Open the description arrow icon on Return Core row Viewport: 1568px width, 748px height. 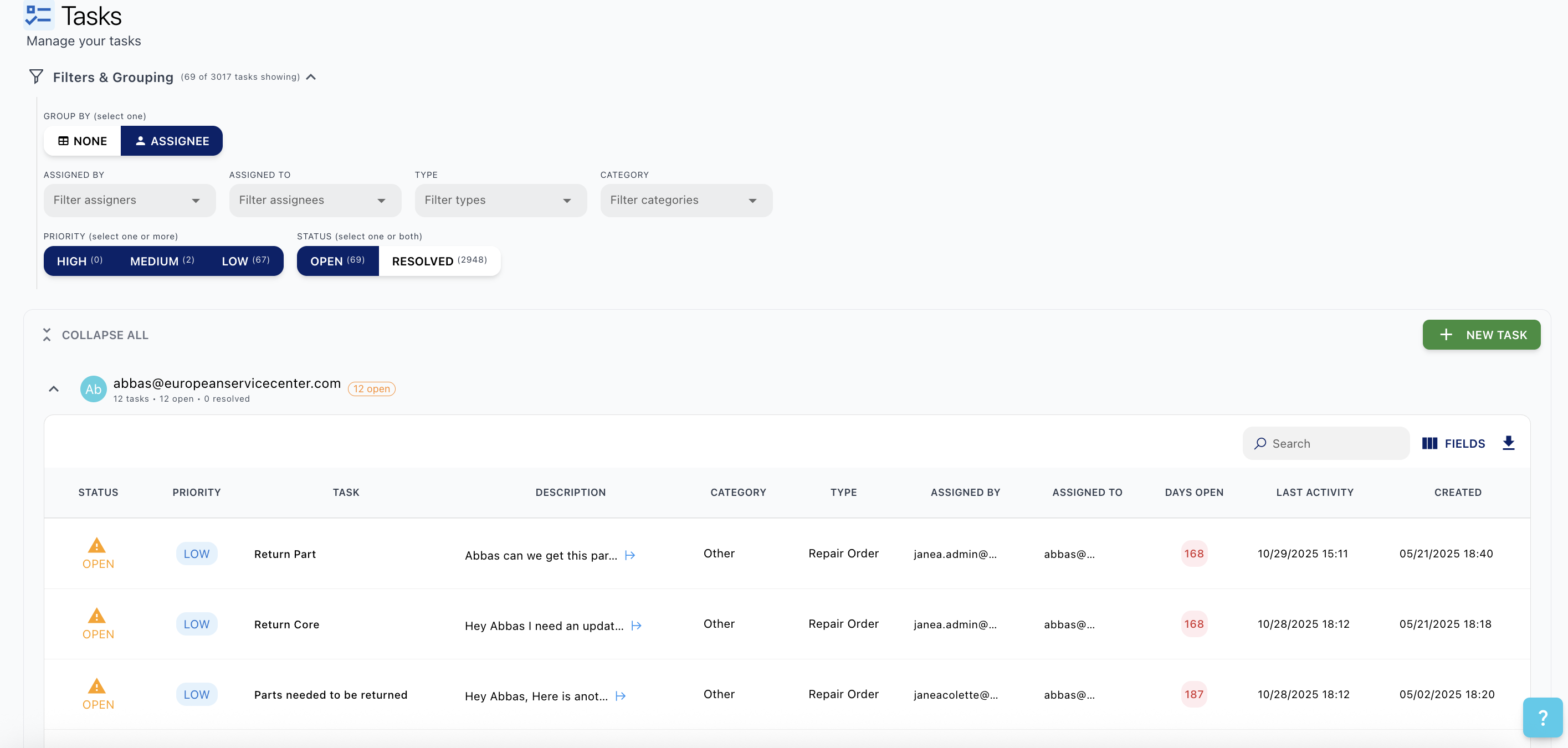636,625
